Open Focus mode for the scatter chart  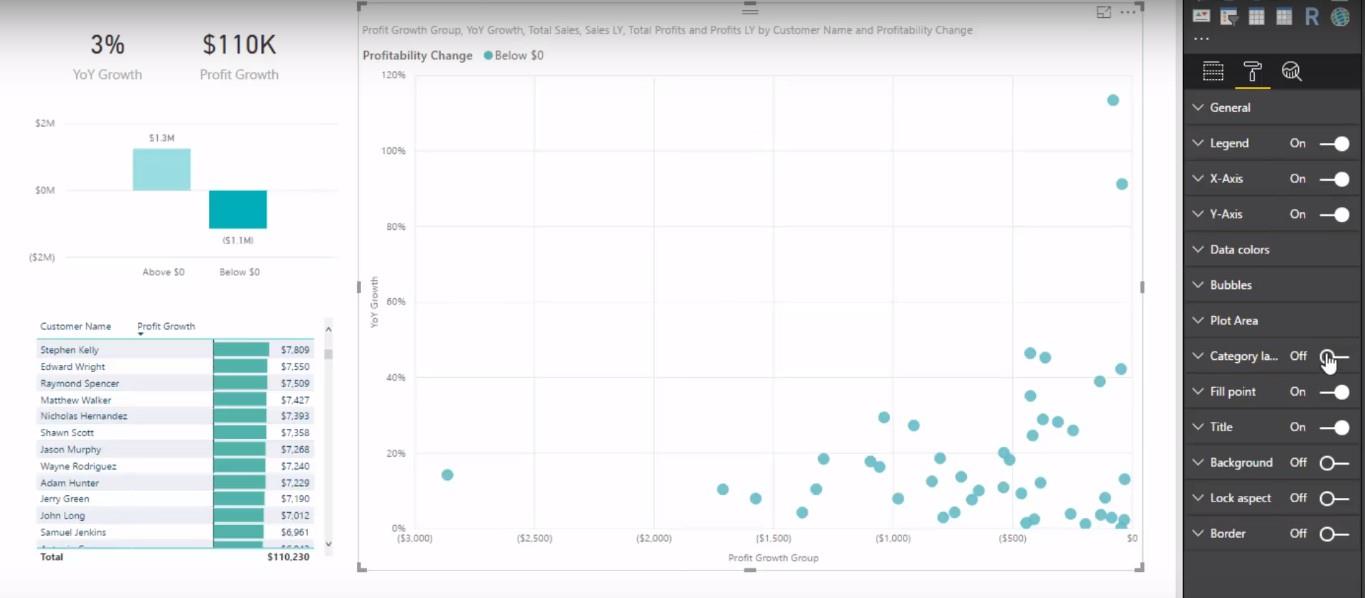click(1104, 12)
